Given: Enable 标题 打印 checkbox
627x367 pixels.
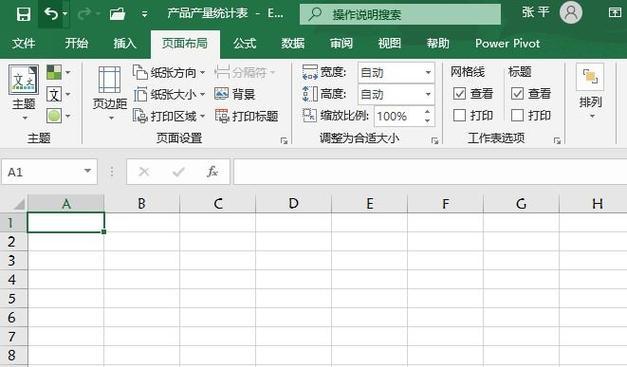Looking at the screenshot, I should tap(517, 116).
